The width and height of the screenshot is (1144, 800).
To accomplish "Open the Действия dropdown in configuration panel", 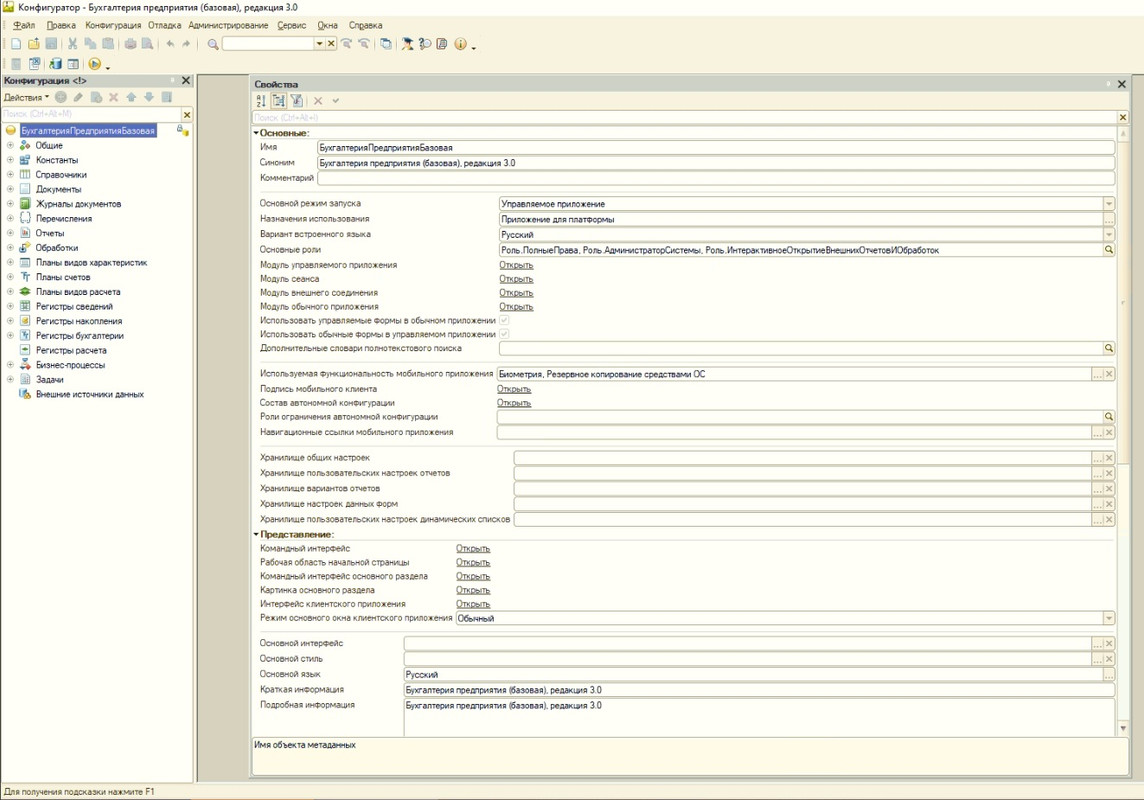I will pos(26,97).
